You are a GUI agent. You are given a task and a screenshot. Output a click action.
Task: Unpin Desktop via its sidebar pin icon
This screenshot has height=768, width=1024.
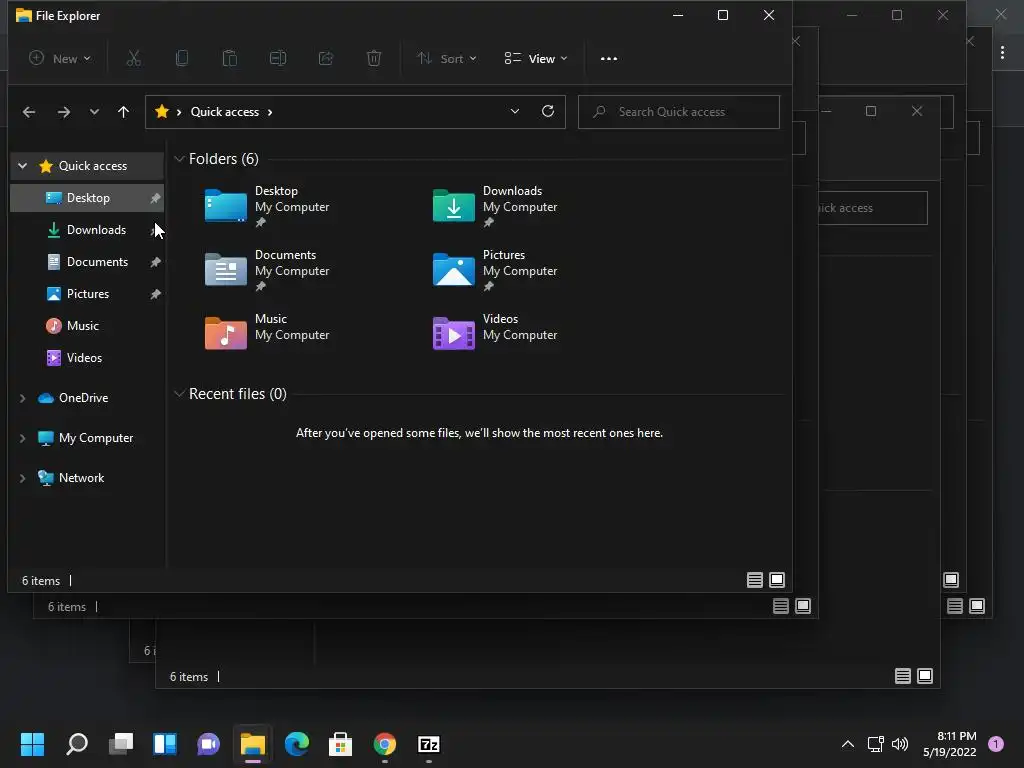[155, 198]
